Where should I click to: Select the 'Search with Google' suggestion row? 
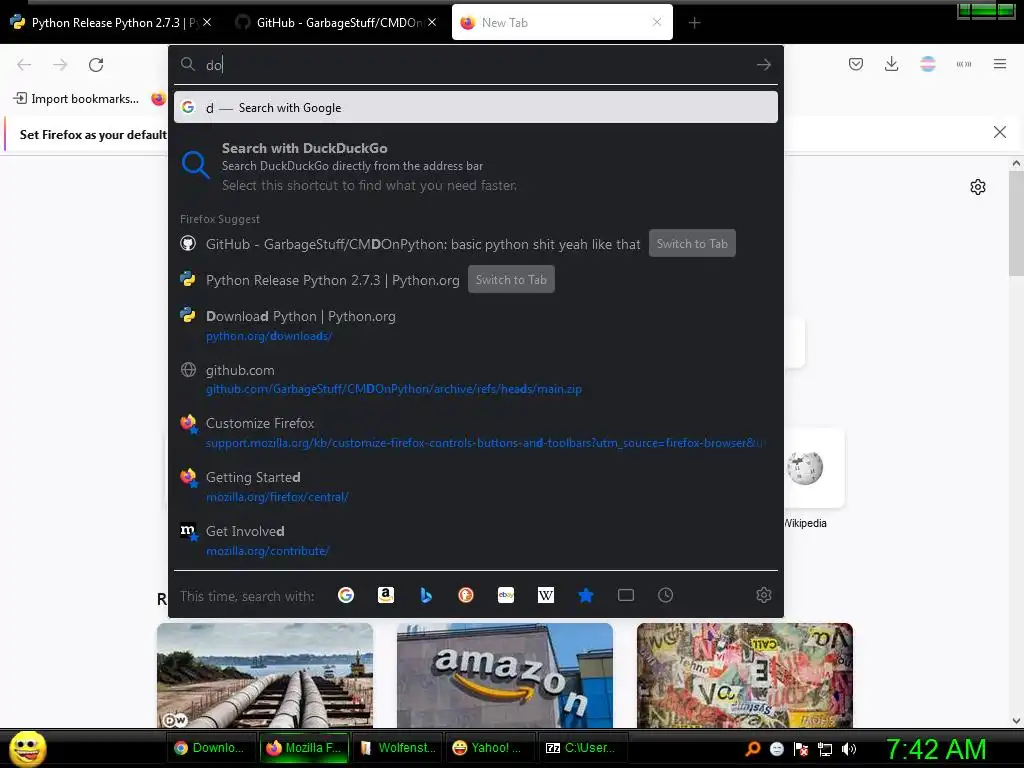475,108
